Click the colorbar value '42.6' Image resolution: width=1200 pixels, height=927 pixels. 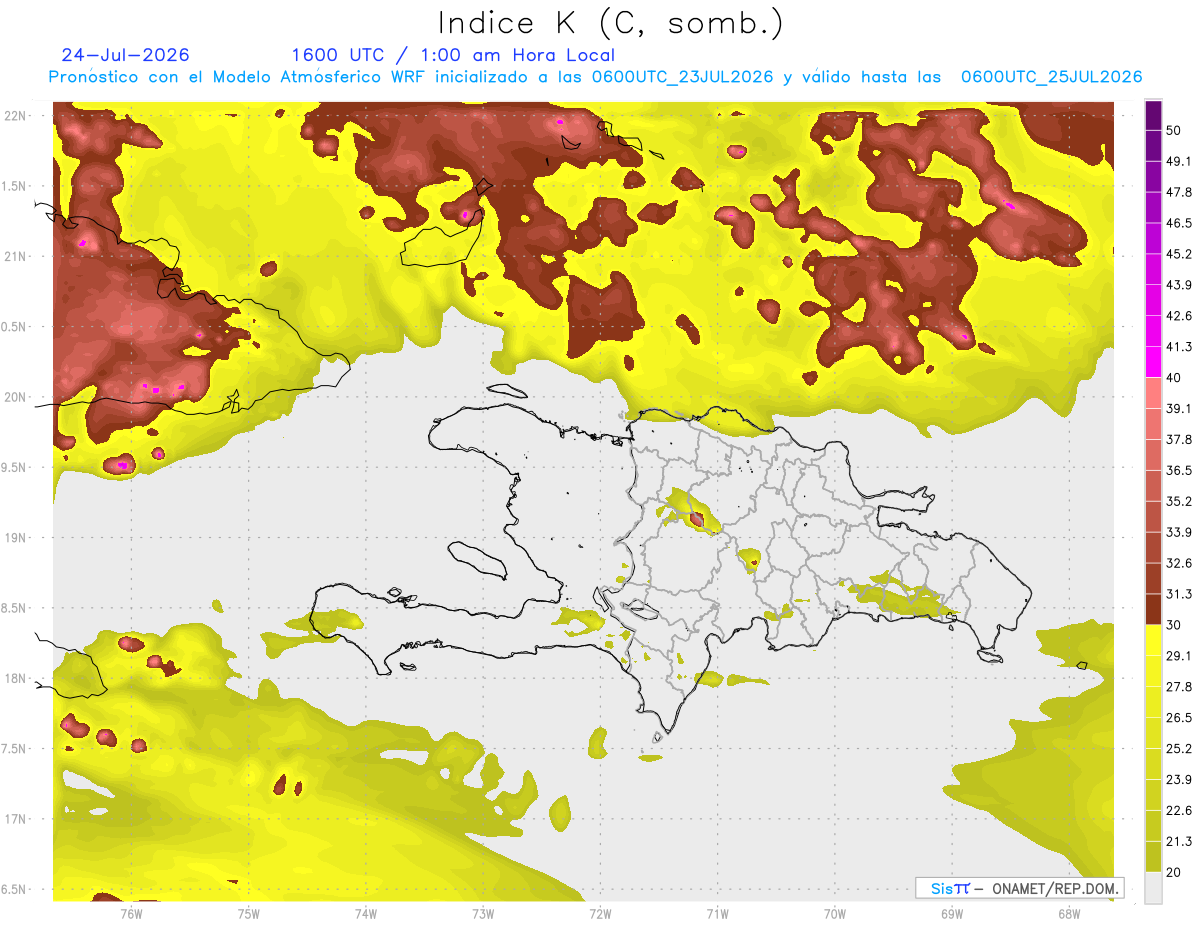point(1179,316)
